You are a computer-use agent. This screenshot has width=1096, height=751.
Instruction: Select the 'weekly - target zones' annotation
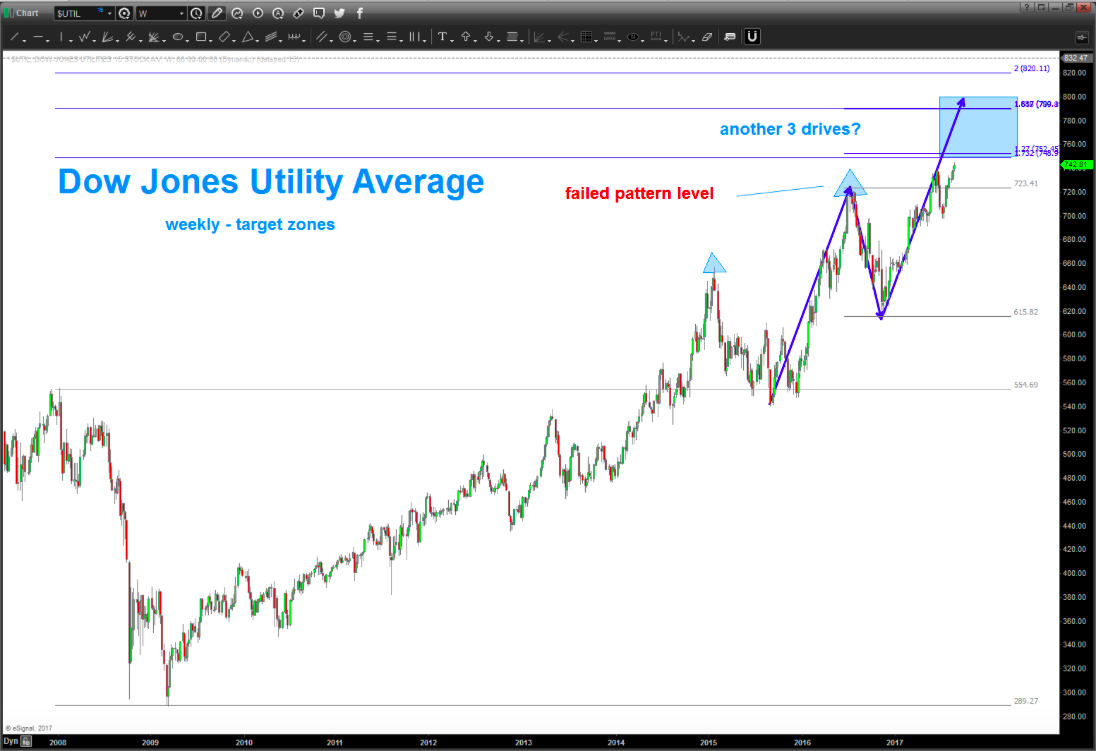[x=250, y=224]
